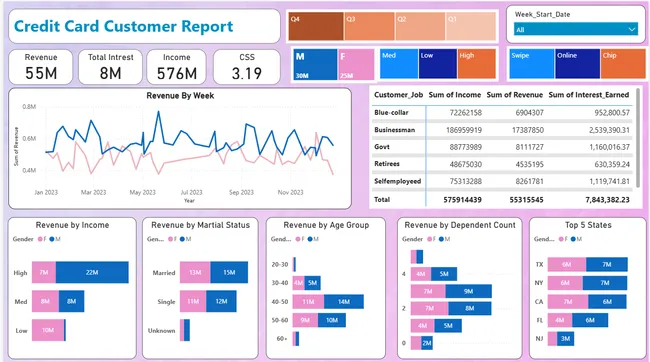Click the 12M male Single bar
This screenshot has height=362, width=650.
[221, 301]
